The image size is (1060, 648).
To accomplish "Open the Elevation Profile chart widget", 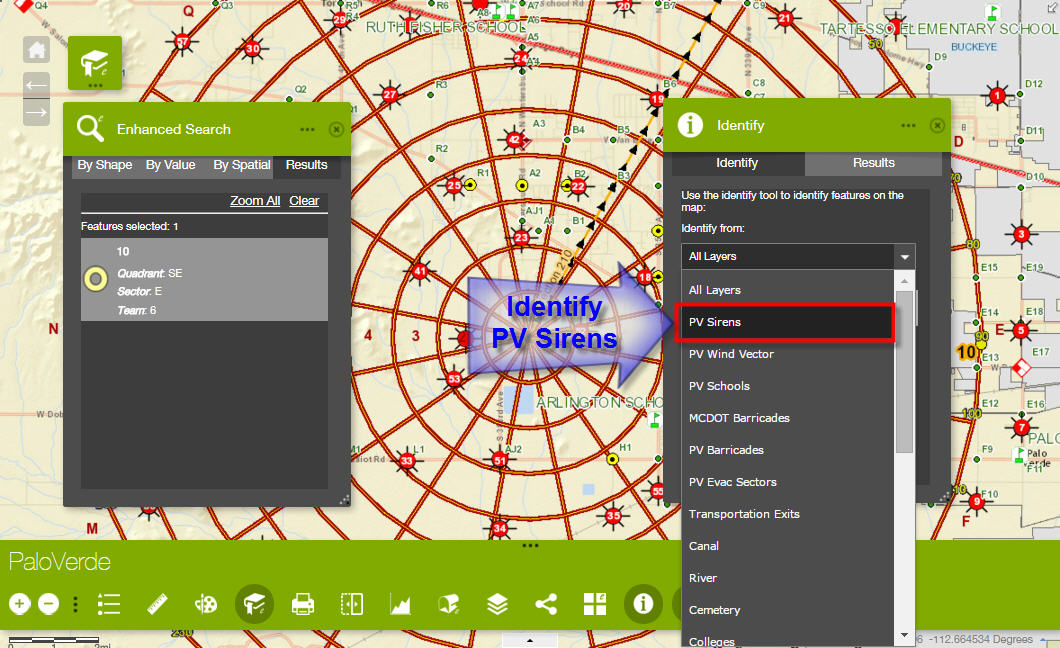I will pos(400,603).
